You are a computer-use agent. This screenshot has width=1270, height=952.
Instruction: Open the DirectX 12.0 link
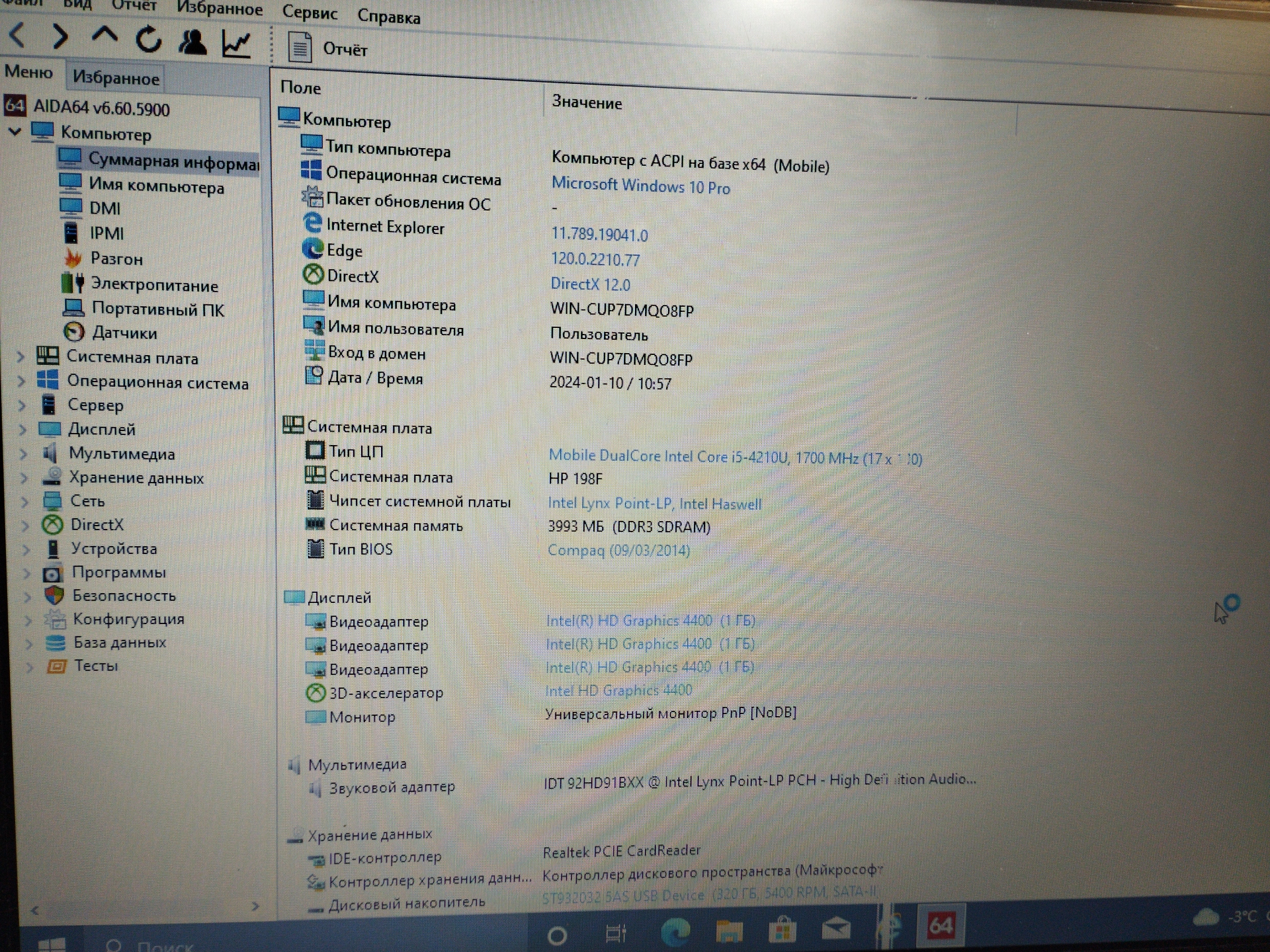pyautogui.click(x=590, y=284)
